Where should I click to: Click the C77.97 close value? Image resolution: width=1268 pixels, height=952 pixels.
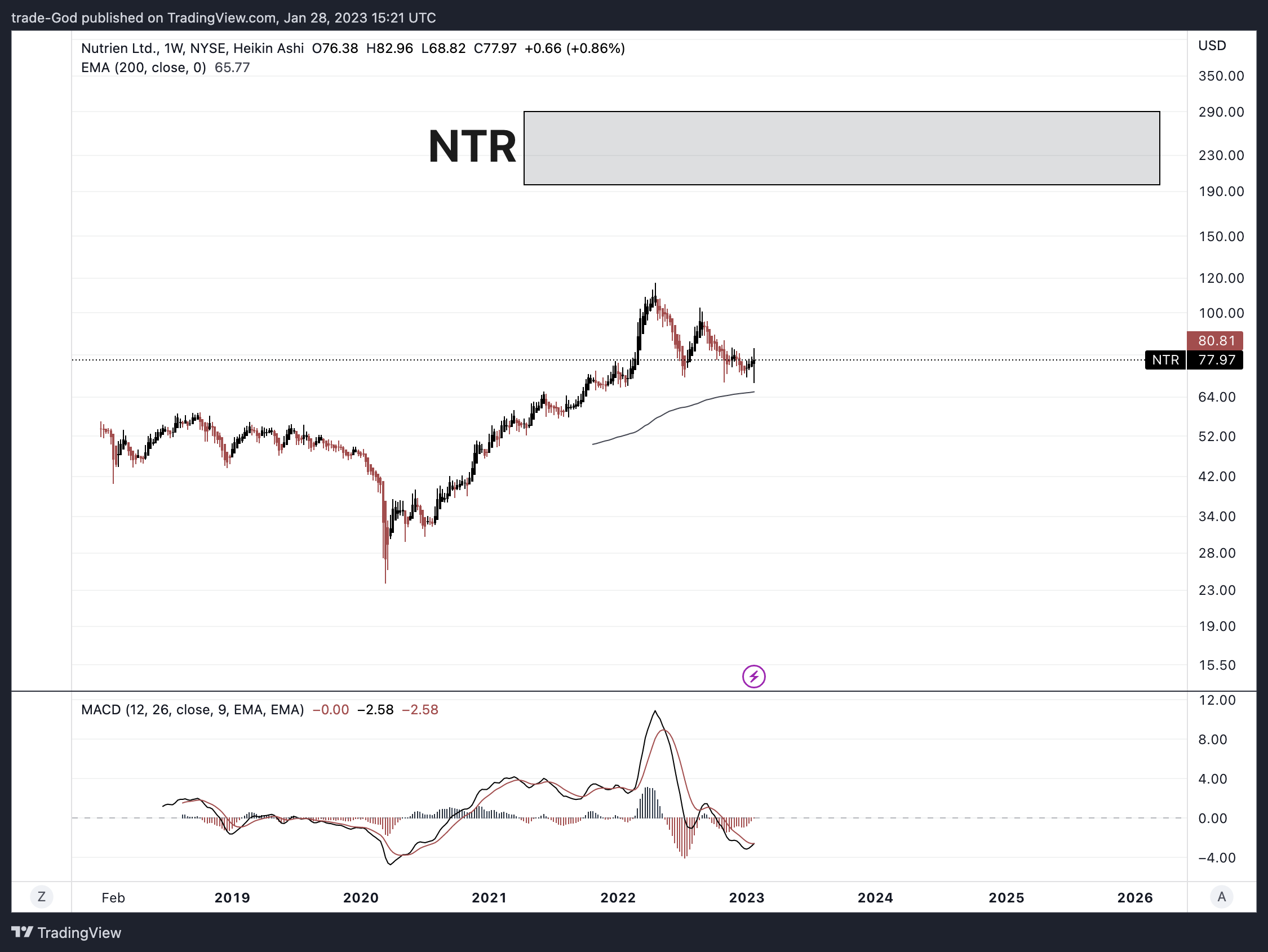[495, 48]
